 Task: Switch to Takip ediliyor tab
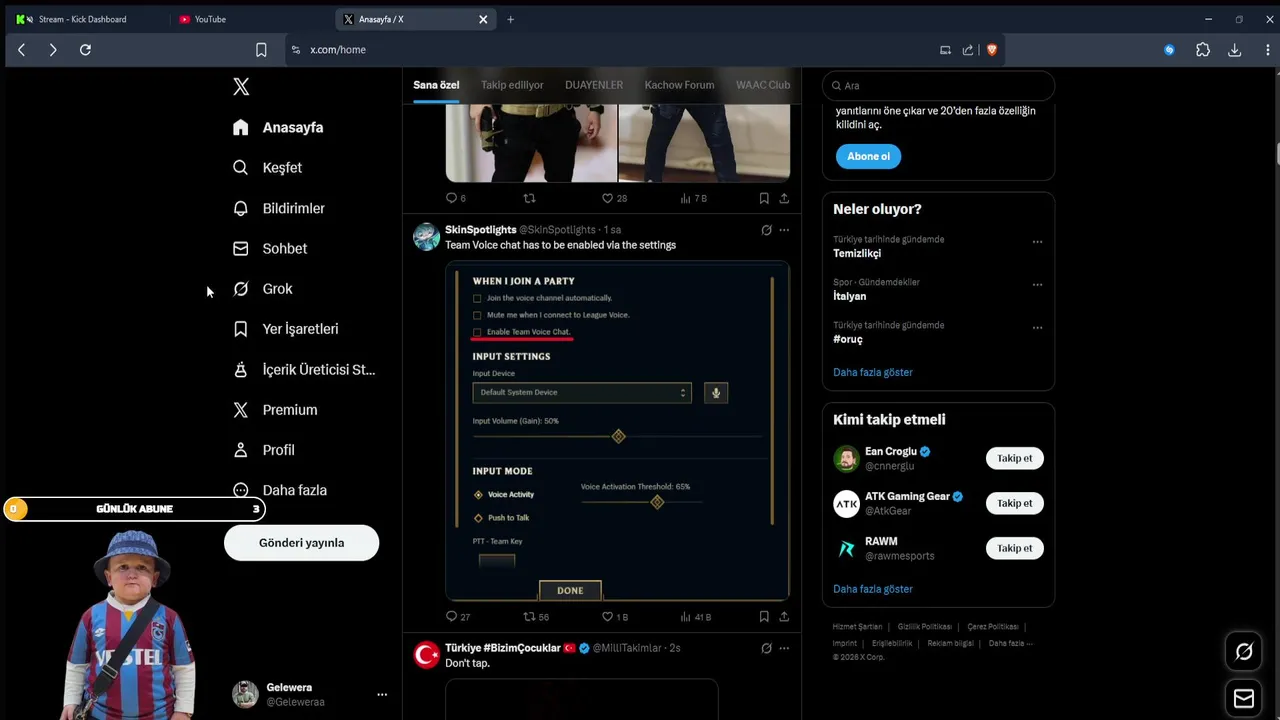coord(512,85)
